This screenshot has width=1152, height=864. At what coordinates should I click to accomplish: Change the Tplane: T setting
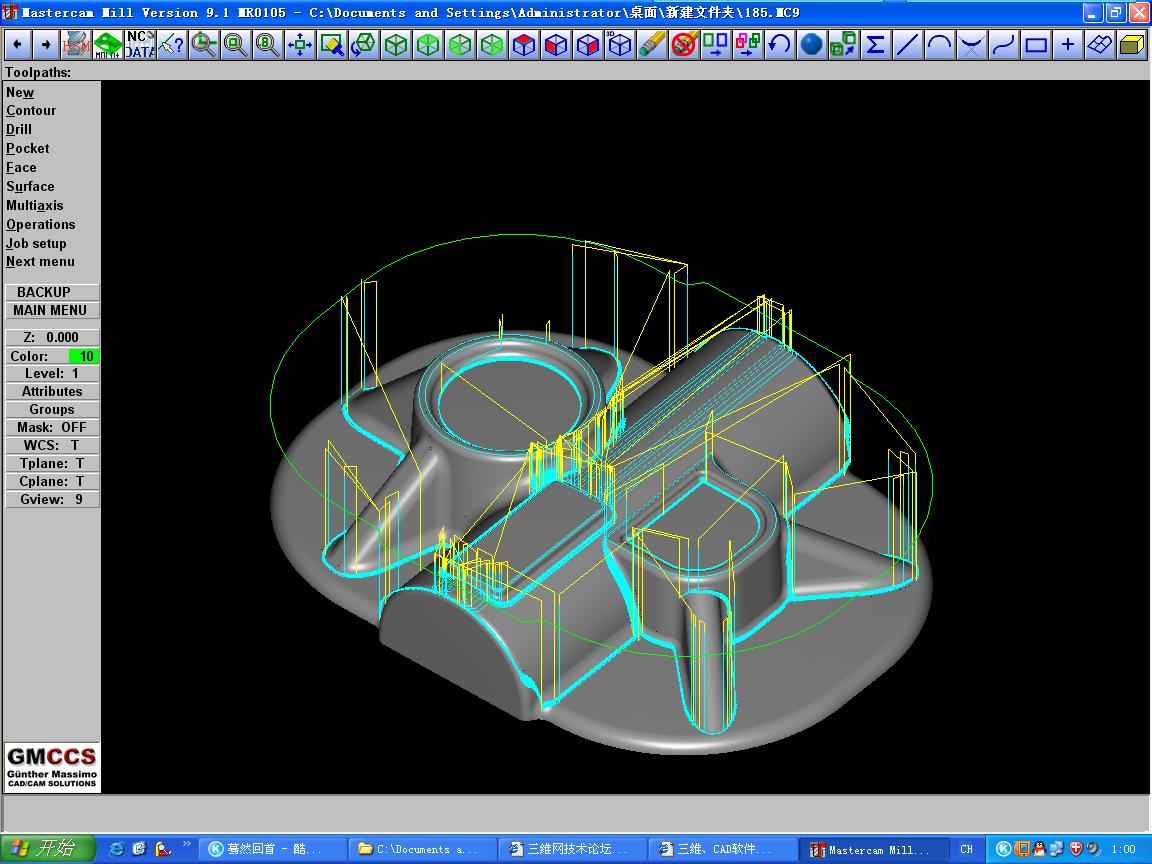click(52, 464)
